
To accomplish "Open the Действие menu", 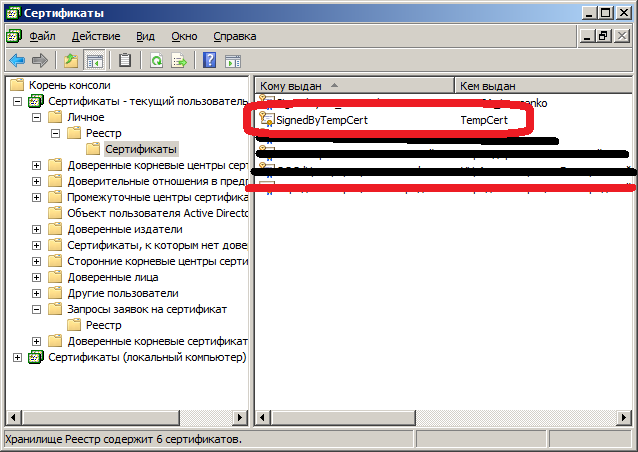I will click(96, 36).
